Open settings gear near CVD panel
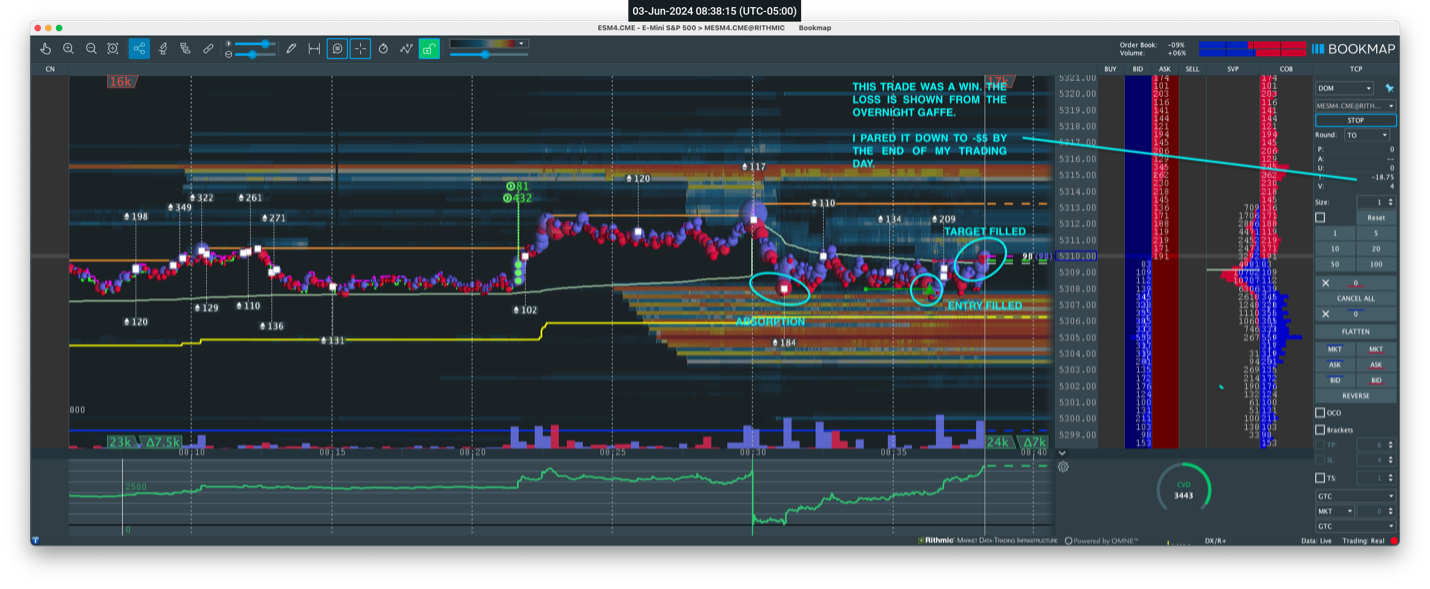The image size is (1430, 589). point(1063,466)
